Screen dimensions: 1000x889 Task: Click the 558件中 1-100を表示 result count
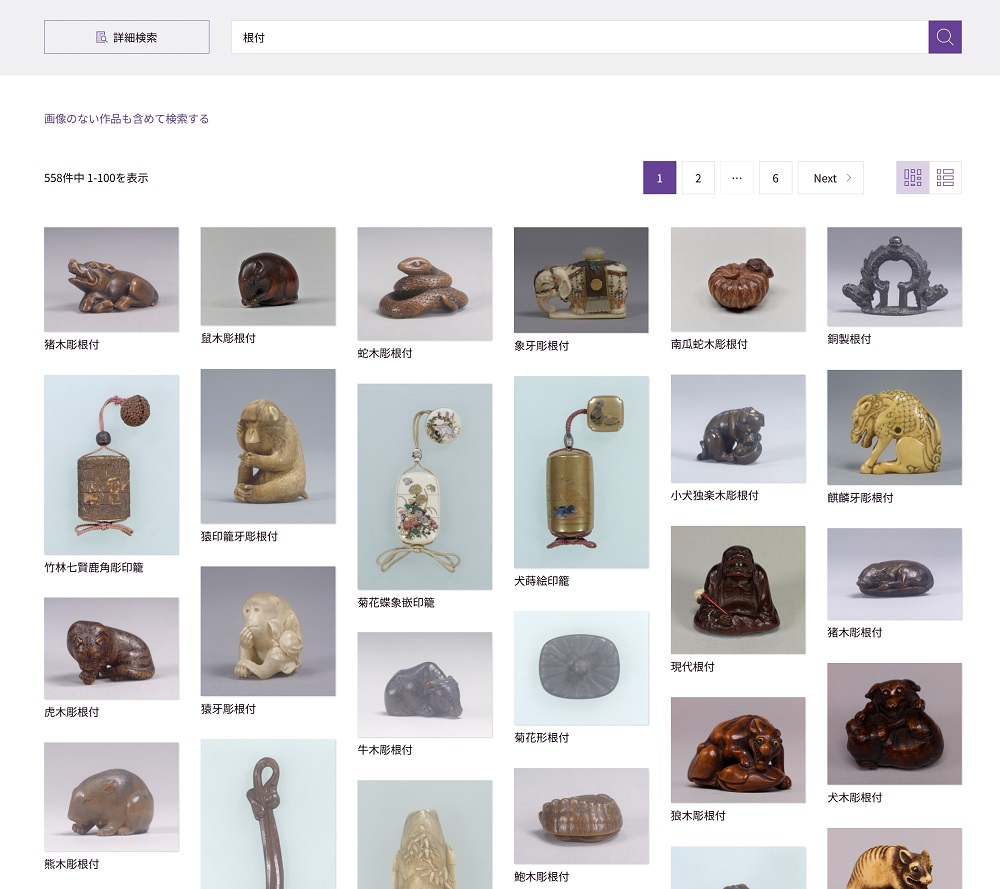click(96, 178)
